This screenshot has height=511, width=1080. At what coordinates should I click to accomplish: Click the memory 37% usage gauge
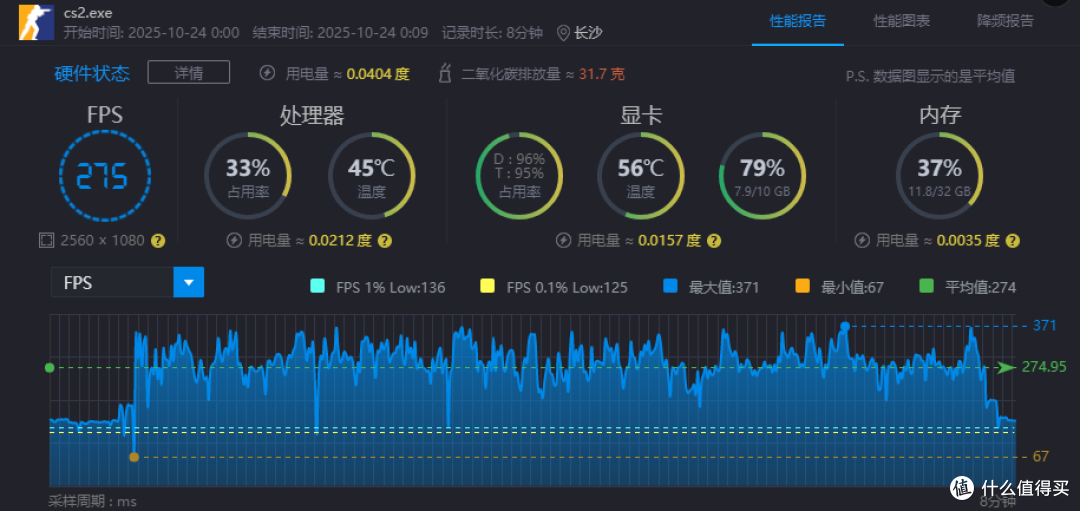[x=939, y=176]
